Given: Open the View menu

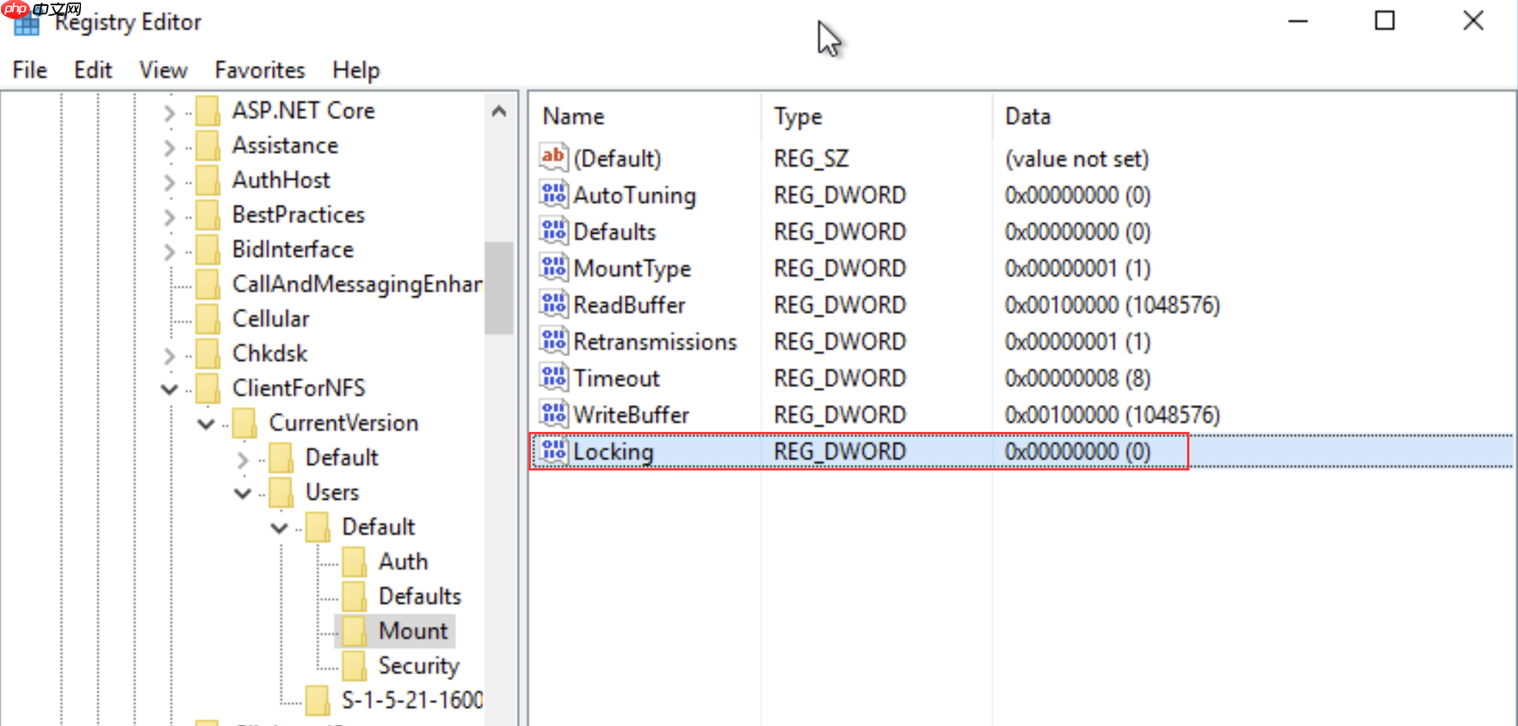Looking at the screenshot, I should click(x=163, y=70).
